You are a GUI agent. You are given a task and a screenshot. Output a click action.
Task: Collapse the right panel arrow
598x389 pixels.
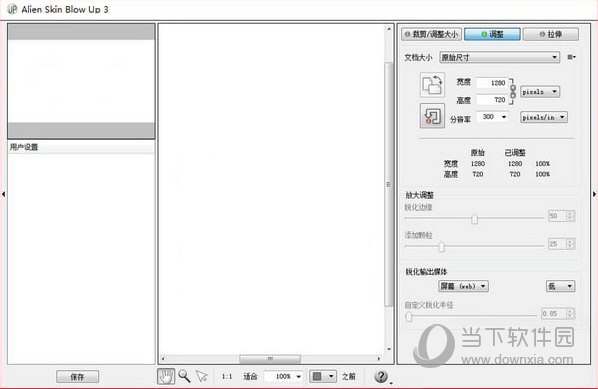tap(594, 194)
